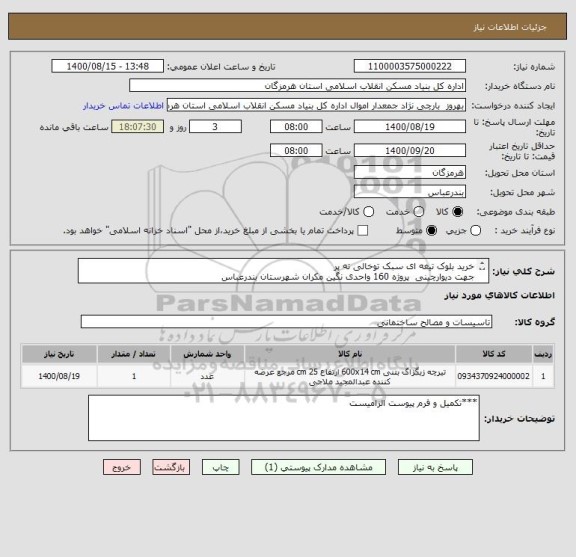Click the delivery province field هرمزگان
The height and width of the screenshot is (557, 576).
click(410, 172)
